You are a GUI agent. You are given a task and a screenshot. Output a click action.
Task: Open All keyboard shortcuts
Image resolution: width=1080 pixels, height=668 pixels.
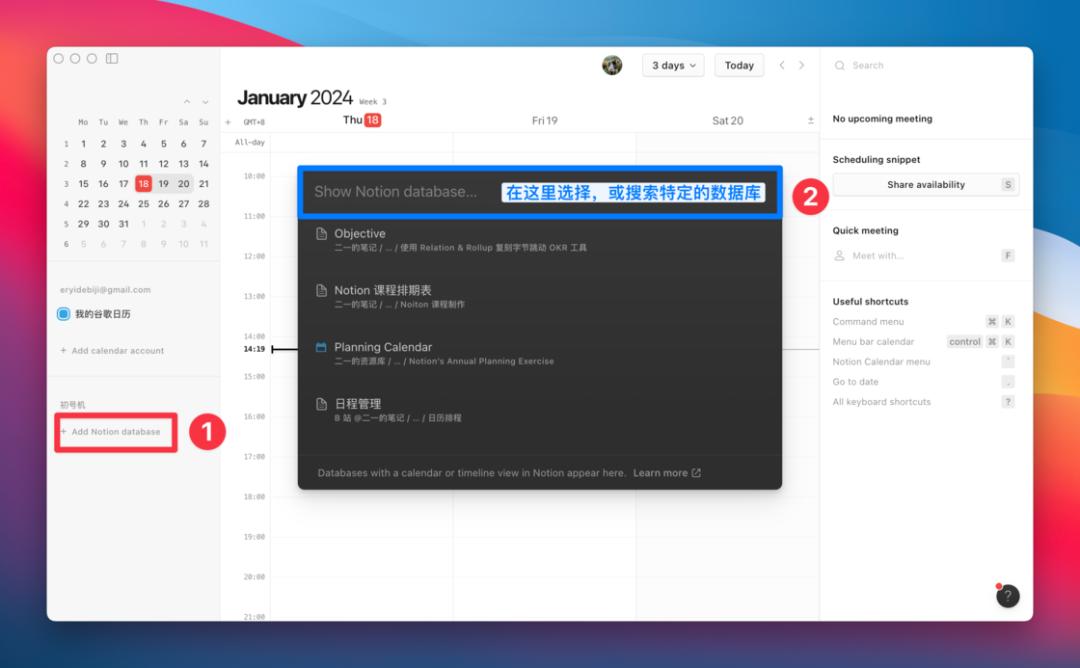[923, 401]
